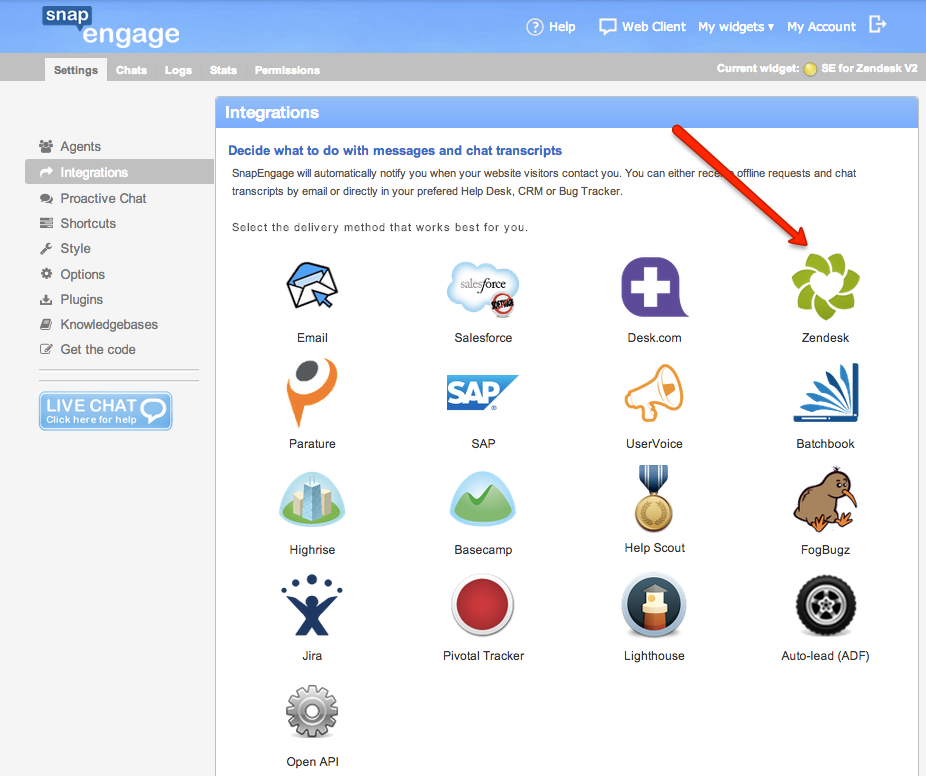Pick the SAP logo icon
The height and width of the screenshot is (776, 926).
tap(482, 393)
